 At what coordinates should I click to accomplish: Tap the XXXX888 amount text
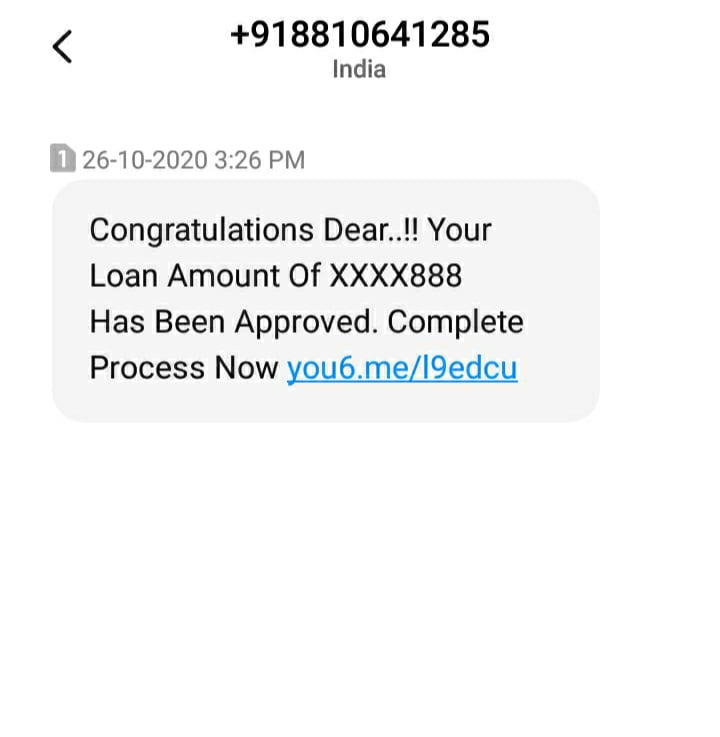pyautogui.click(x=395, y=276)
